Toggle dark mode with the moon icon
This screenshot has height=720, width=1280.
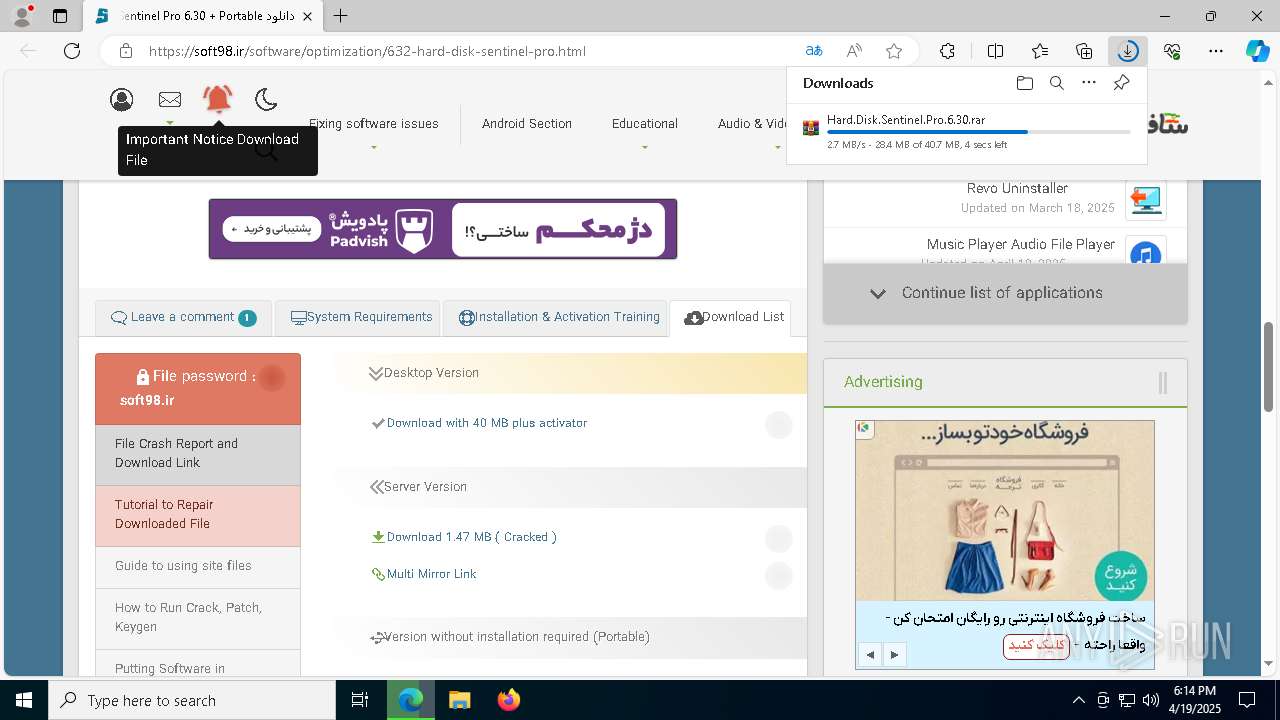(265, 99)
